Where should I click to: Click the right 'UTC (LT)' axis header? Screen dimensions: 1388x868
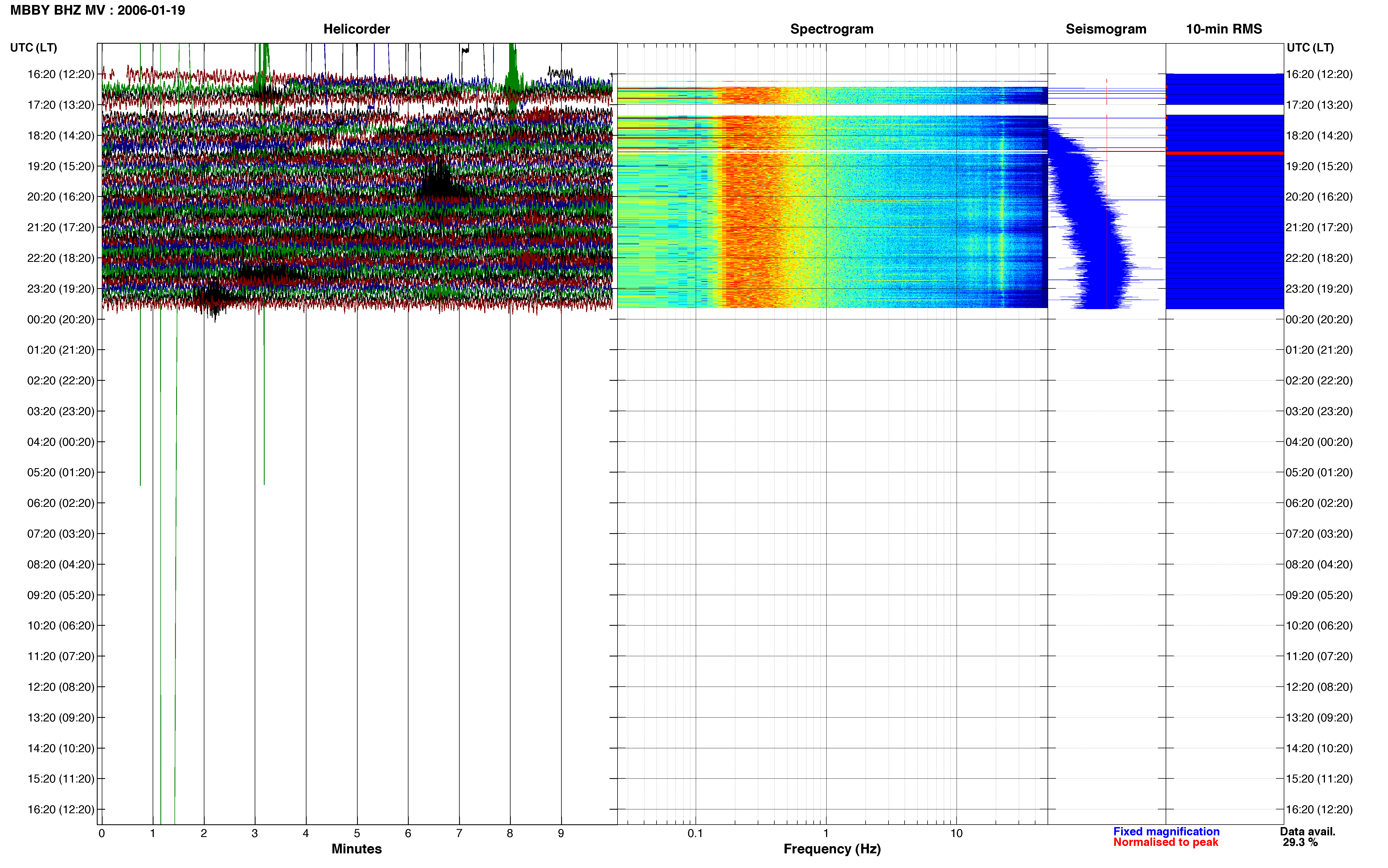click(x=1310, y=48)
